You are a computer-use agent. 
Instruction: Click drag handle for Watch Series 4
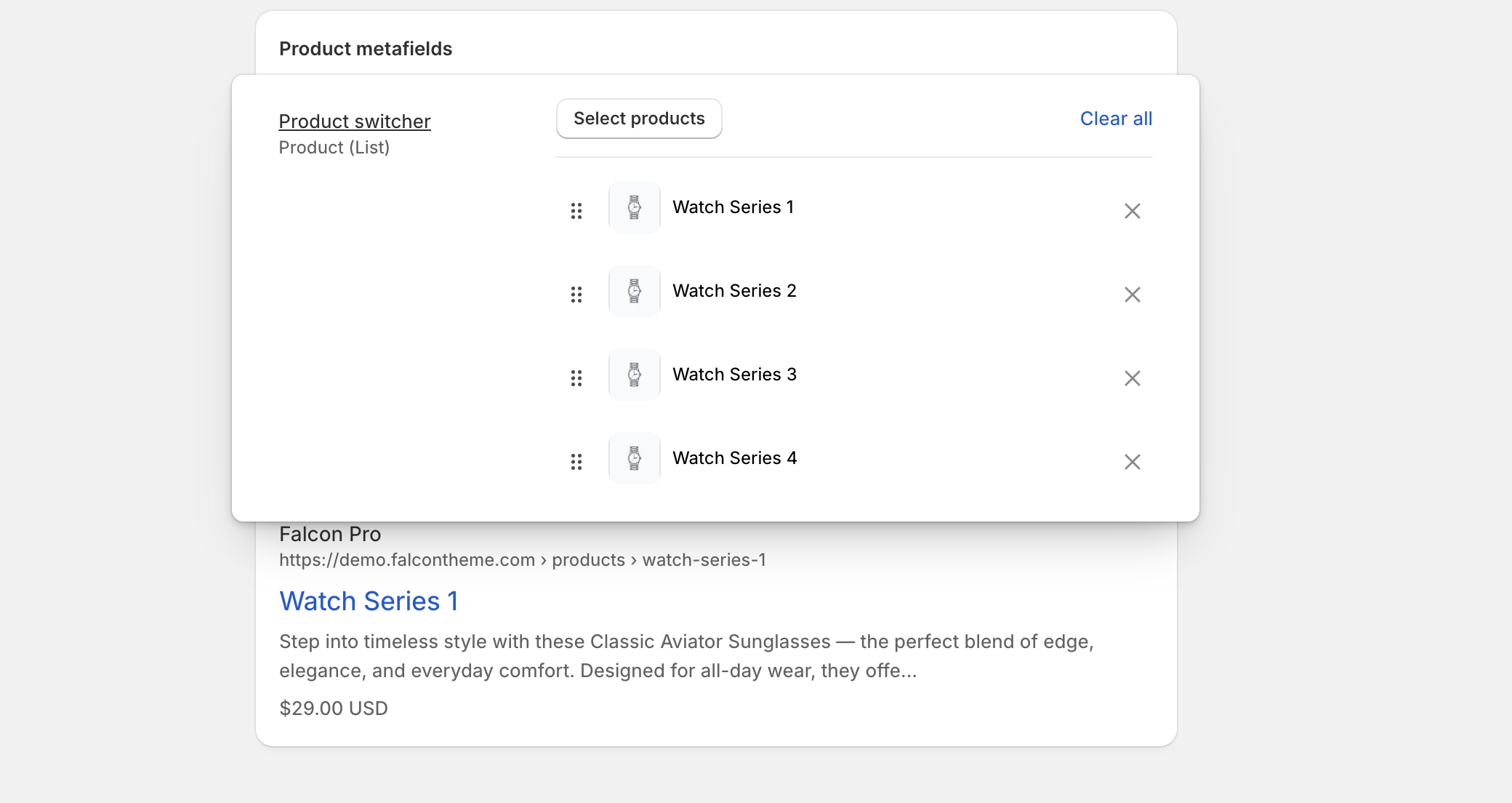(576, 462)
